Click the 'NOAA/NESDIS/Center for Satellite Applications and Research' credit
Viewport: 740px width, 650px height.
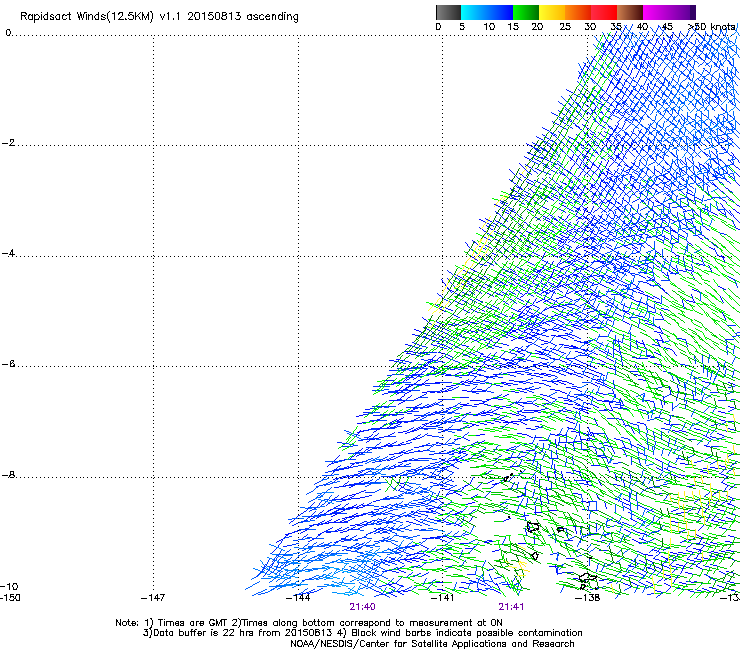pos(432,644)
